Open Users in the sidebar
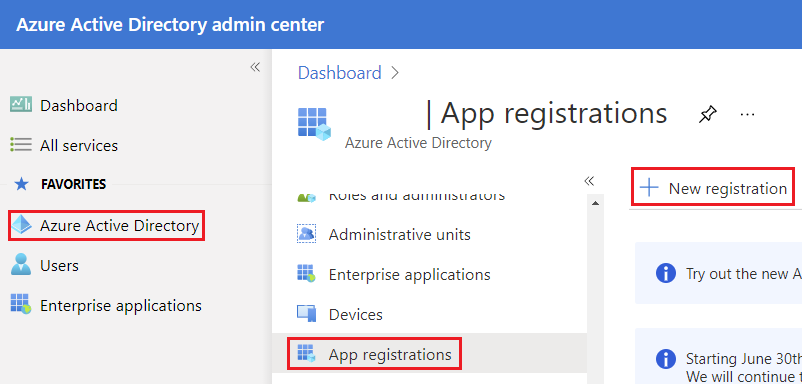Image resolution: width=802 pixels, height=384 pixels. tap(59, 266)
